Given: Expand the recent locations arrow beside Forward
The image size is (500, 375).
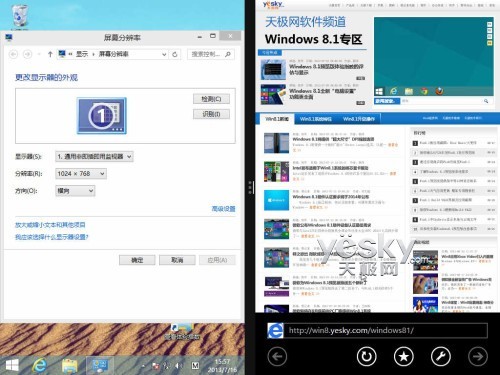Looking at the screenshot, I should click(x=39, y=54).
